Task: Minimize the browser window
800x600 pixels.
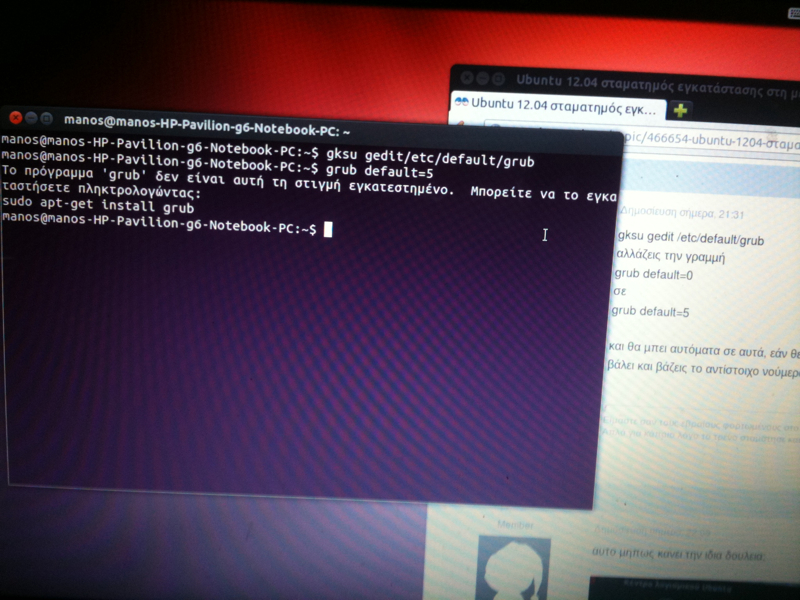Action: [483, 79]
